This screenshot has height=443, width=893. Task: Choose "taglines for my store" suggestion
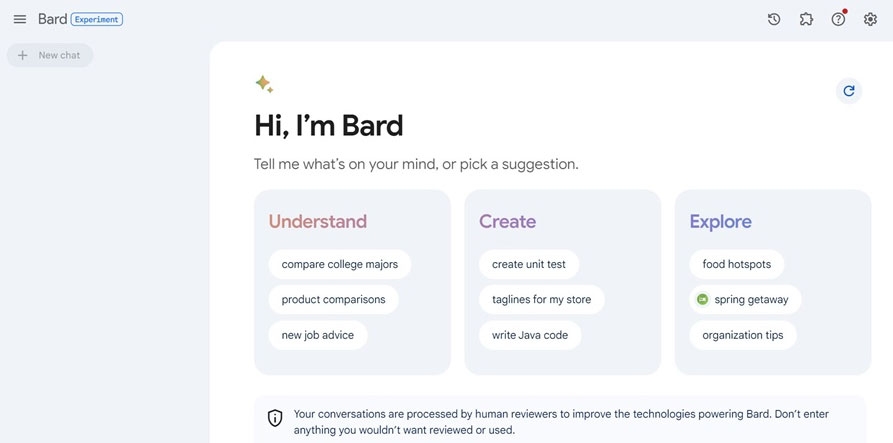pyautogui.click(x=541, y=299)
